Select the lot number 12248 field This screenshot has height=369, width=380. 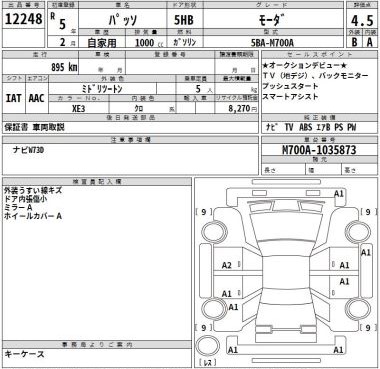pos(24,19)
